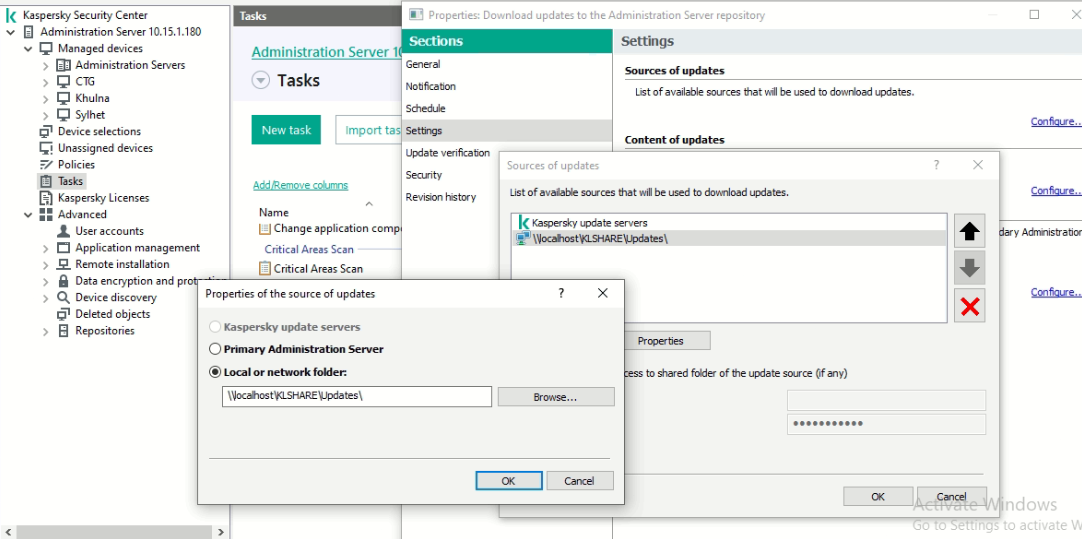Click the Administration Server heading link in Tasks pane
Screen dimensions: 1082x539
point(326,52)
